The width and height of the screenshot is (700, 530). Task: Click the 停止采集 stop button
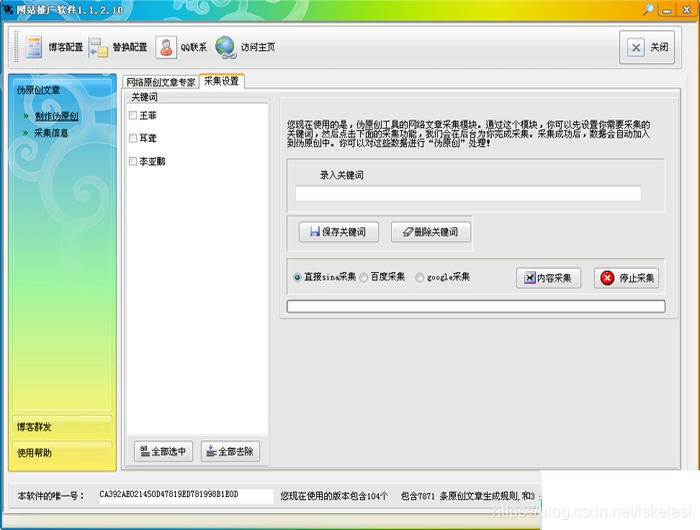click(x=626, y=278)
